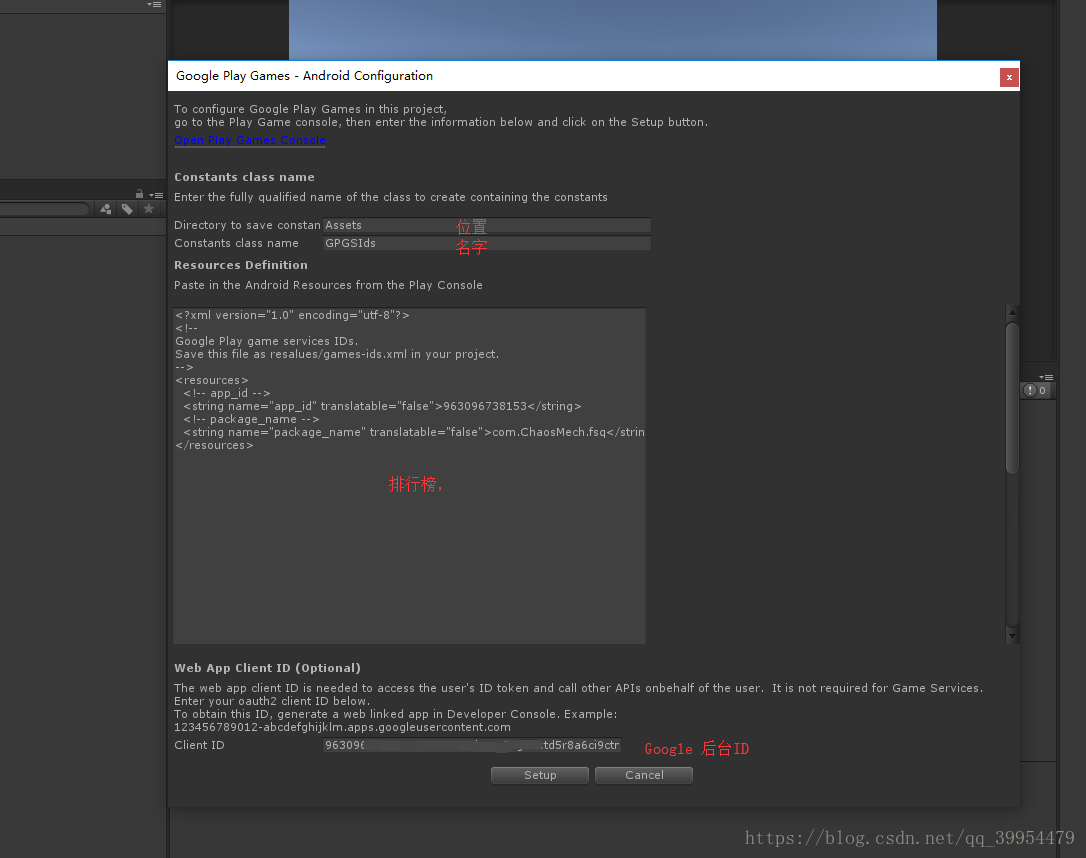Click the app_id string line in resources text
This screenshot has height=858, width=1086.
point(382,406)
